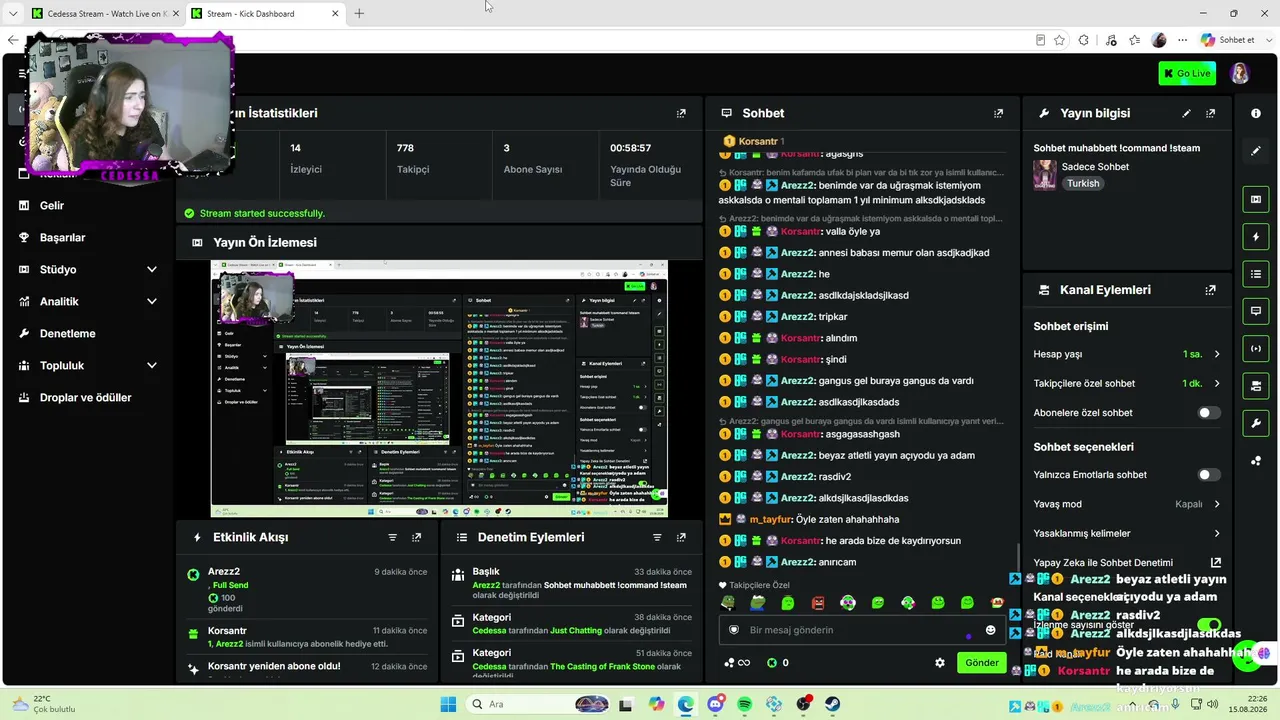
Task: Open the channel actions toolbar icon
Action: point(1256,385)
